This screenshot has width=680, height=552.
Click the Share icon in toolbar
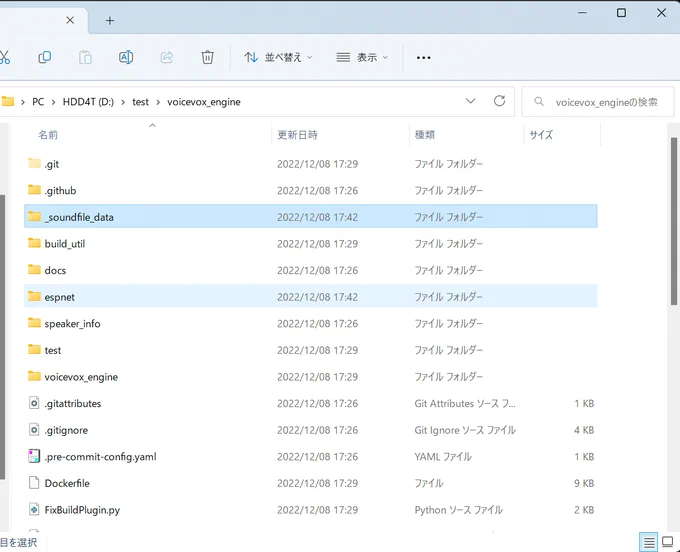point(167,57)
